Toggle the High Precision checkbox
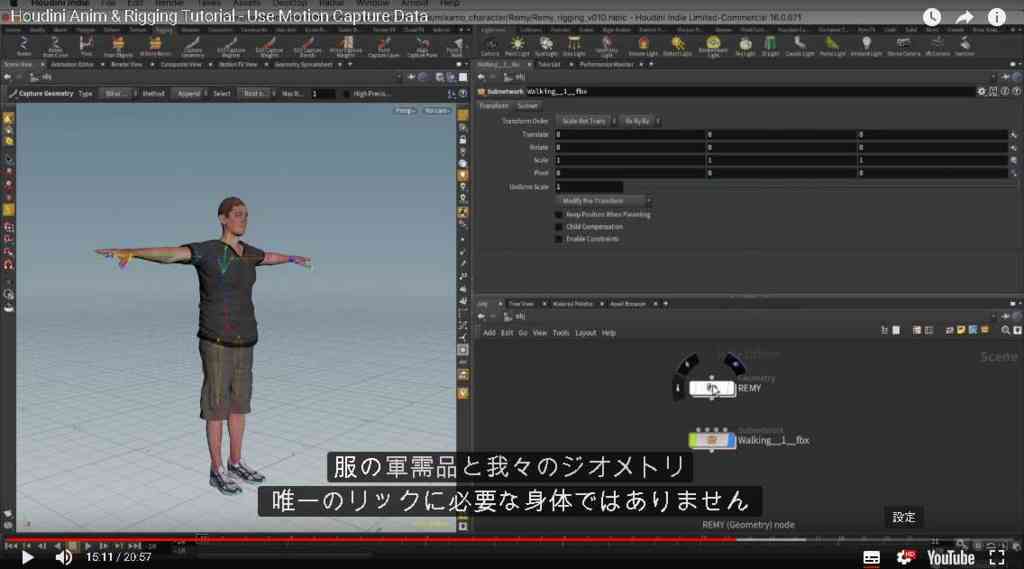This screenshot has height=569, width=1024. click(x=346, y=94)
